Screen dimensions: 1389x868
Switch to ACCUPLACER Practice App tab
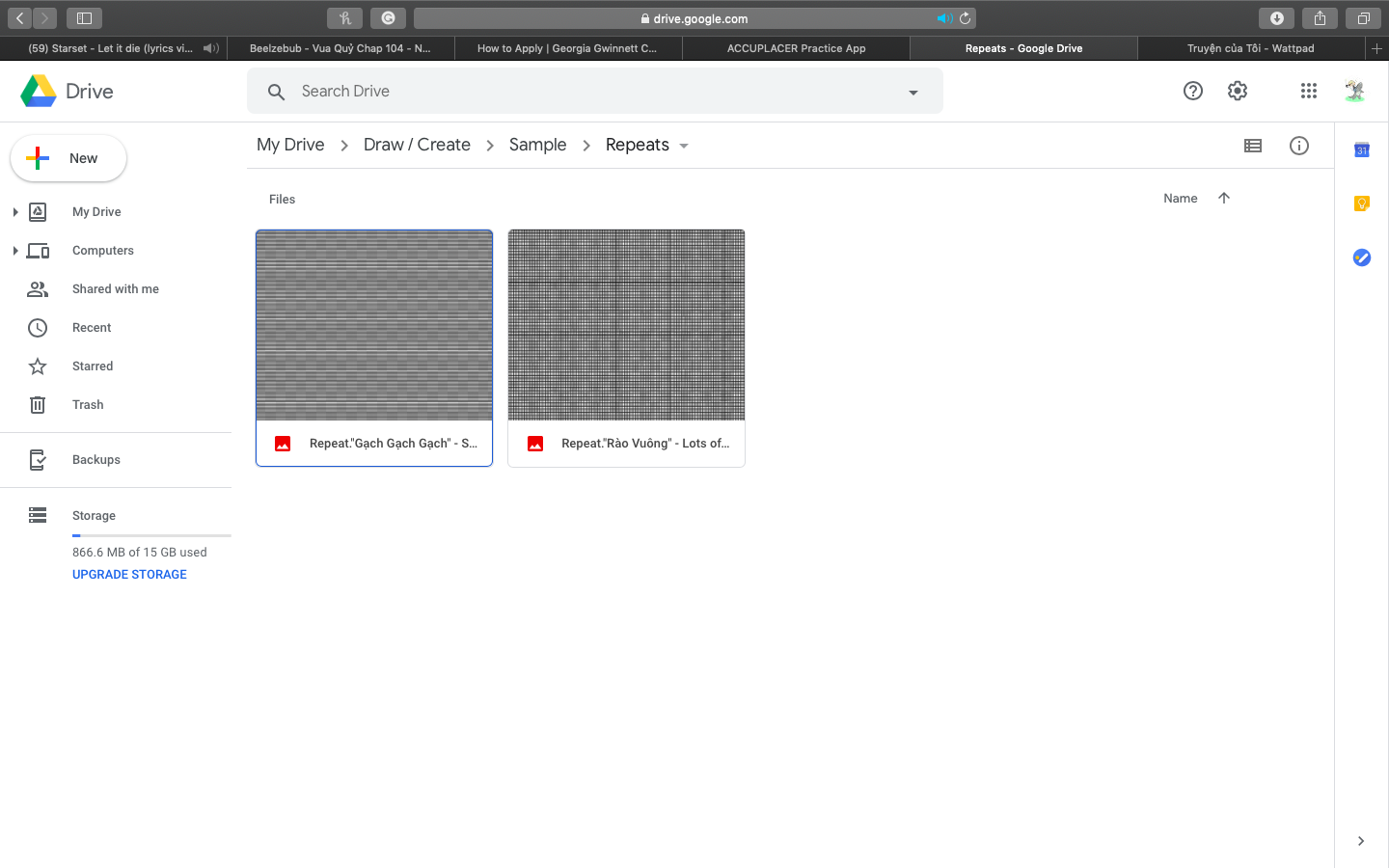tap(796, 48)
